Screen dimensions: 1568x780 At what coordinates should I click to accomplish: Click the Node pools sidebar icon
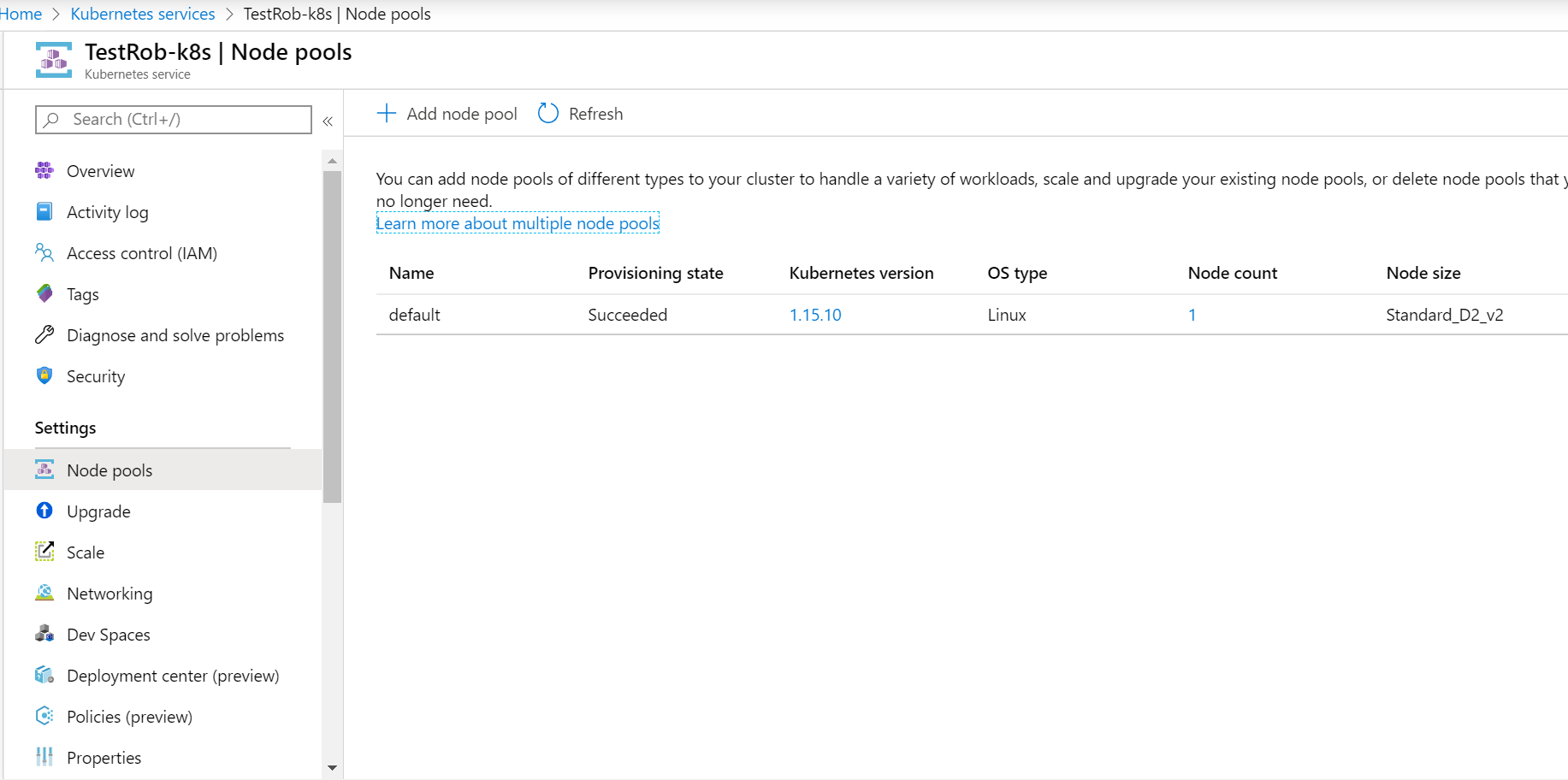pos(44,470)
